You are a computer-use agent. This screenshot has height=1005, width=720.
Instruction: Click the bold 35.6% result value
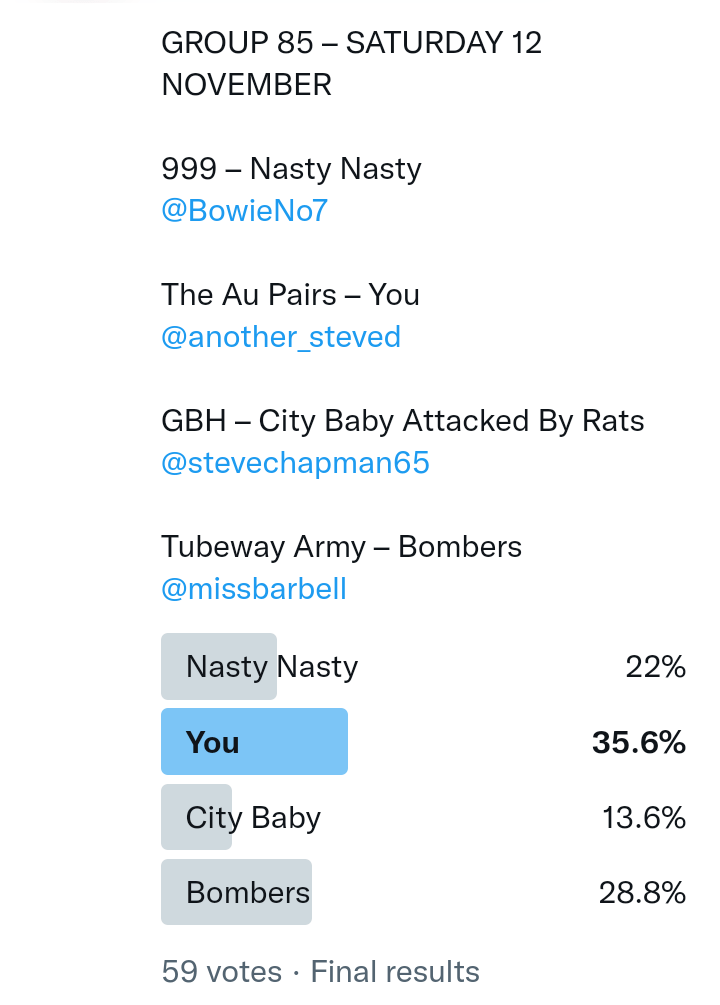click(638, 742)
